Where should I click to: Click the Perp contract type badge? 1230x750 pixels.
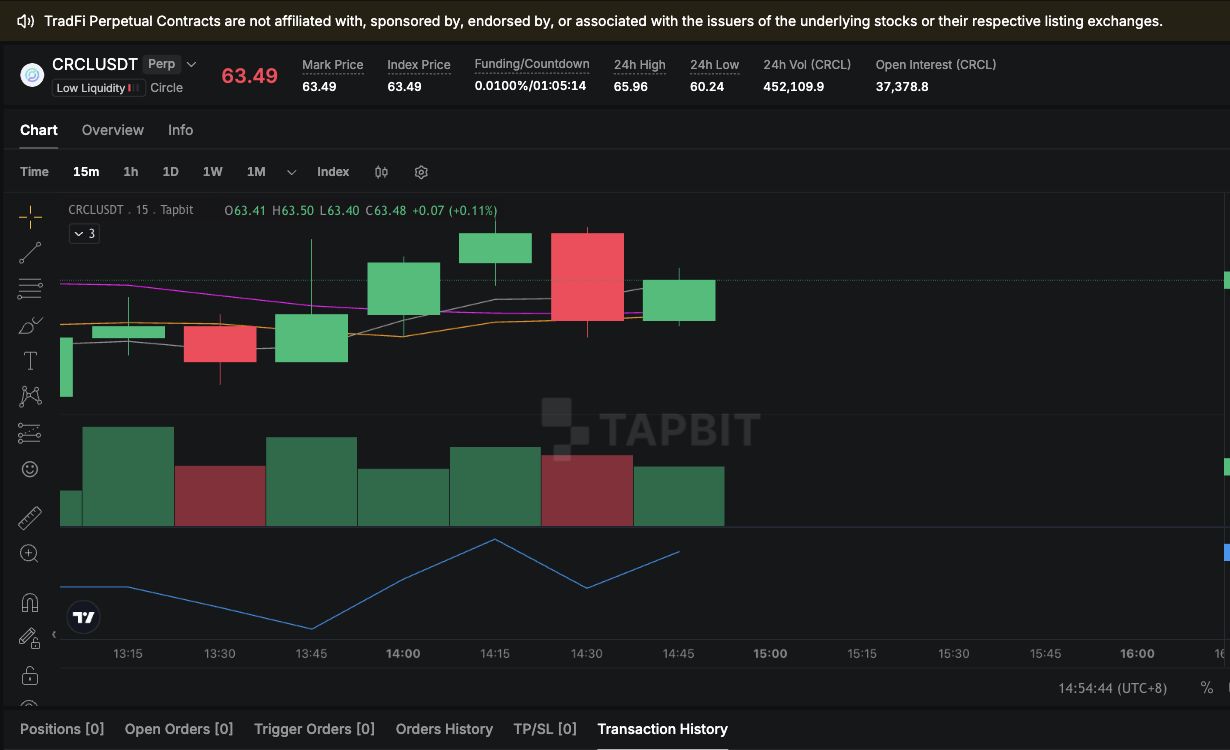[161, 64]
